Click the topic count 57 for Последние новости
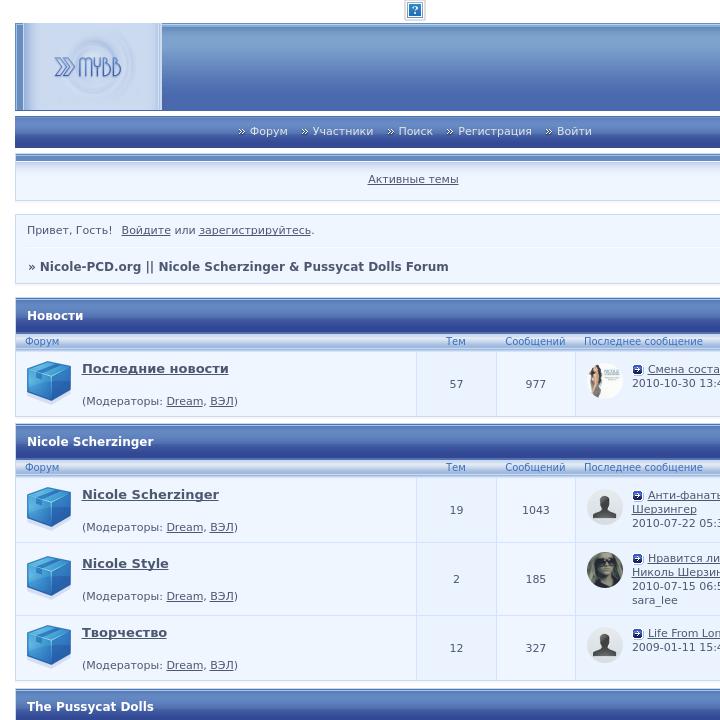720x720 pixels. coord(456,384)
